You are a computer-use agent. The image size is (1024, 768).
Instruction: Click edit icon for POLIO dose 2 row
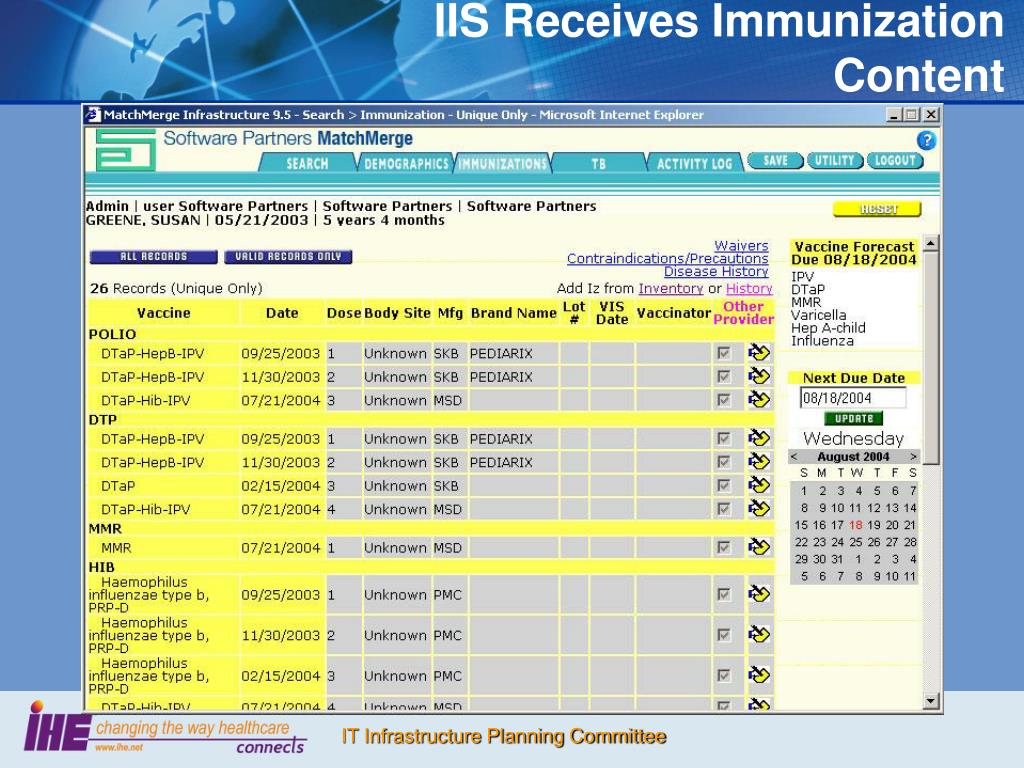tap(759, 376)
